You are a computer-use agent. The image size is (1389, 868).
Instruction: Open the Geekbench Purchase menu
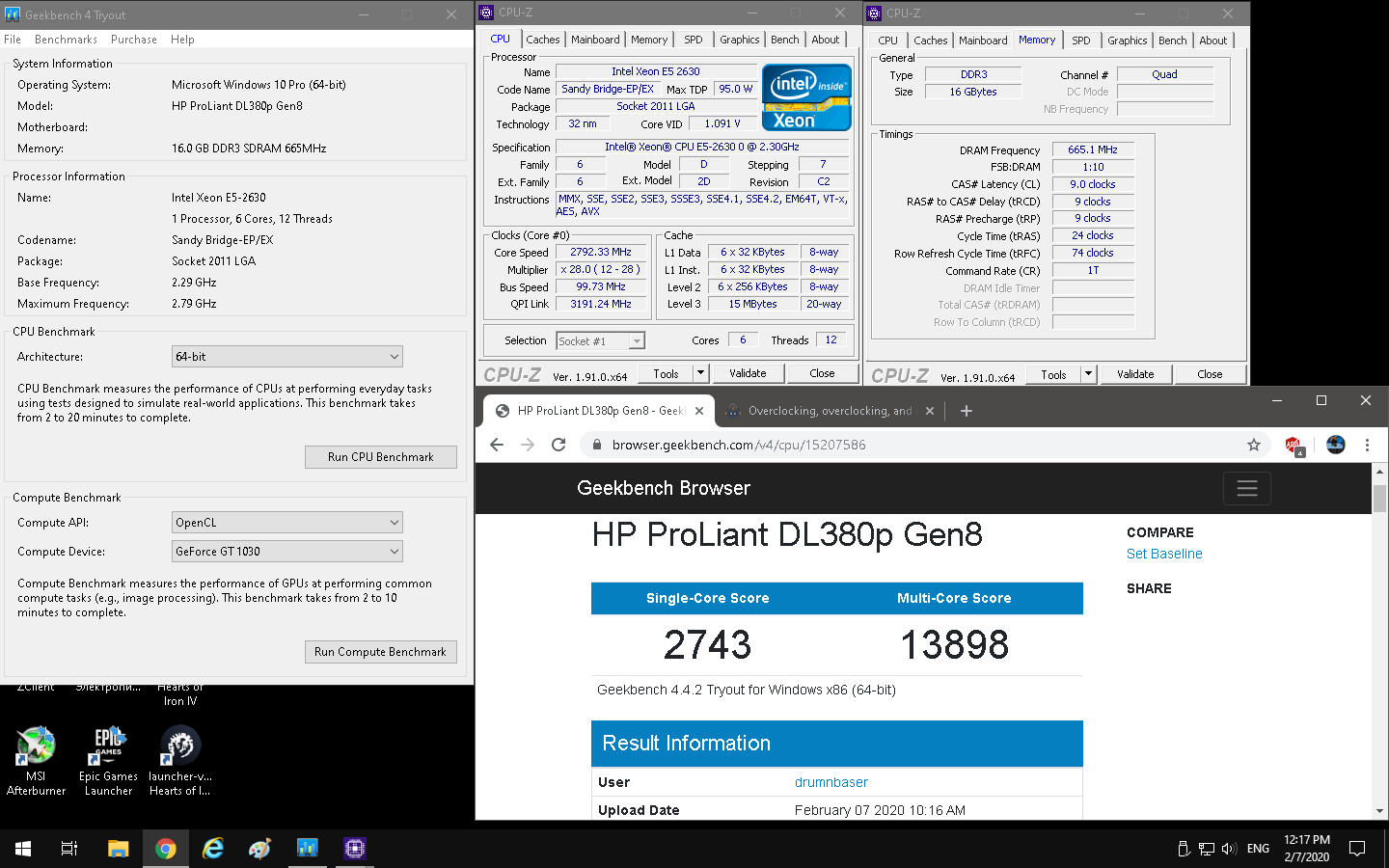click(134, 40)
